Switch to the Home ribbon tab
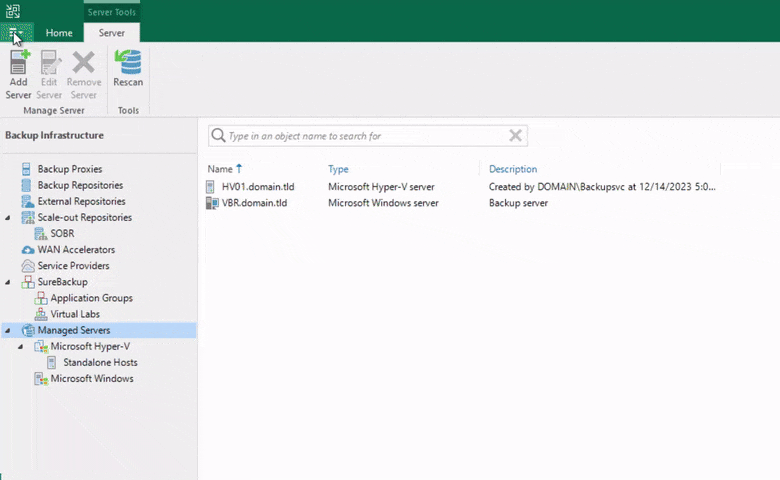 pos(59,33)
